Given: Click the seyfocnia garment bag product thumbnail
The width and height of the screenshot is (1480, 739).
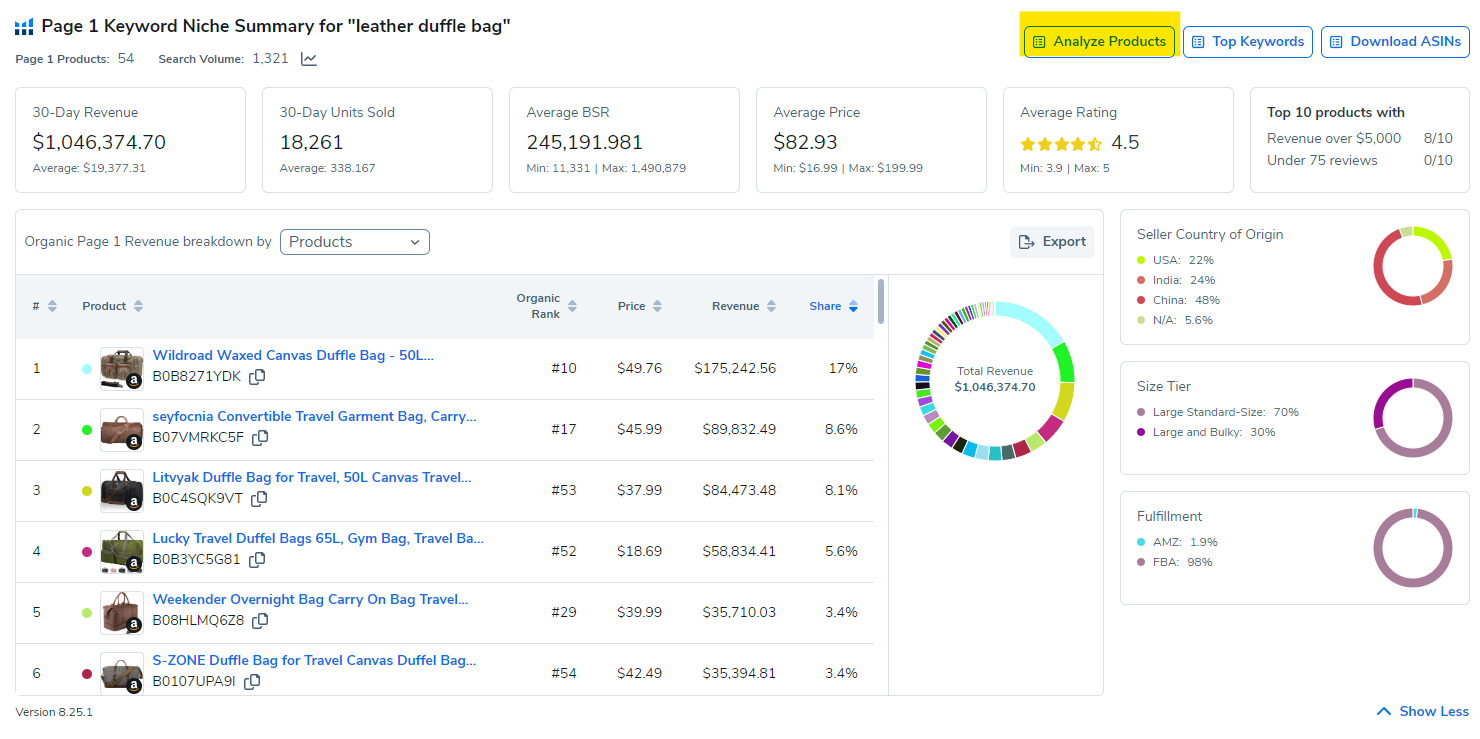Looking at the screenshot, I should (x=121, y=430).
